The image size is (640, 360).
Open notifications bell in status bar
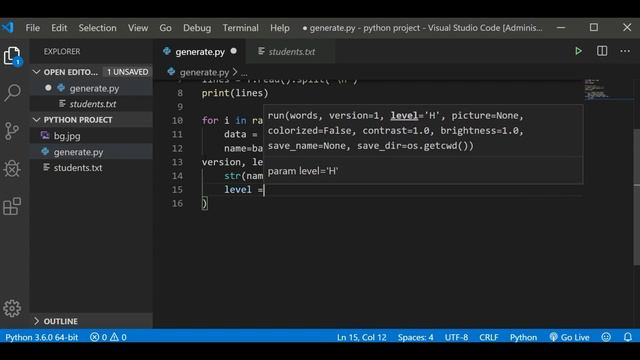tap(628, 337)
